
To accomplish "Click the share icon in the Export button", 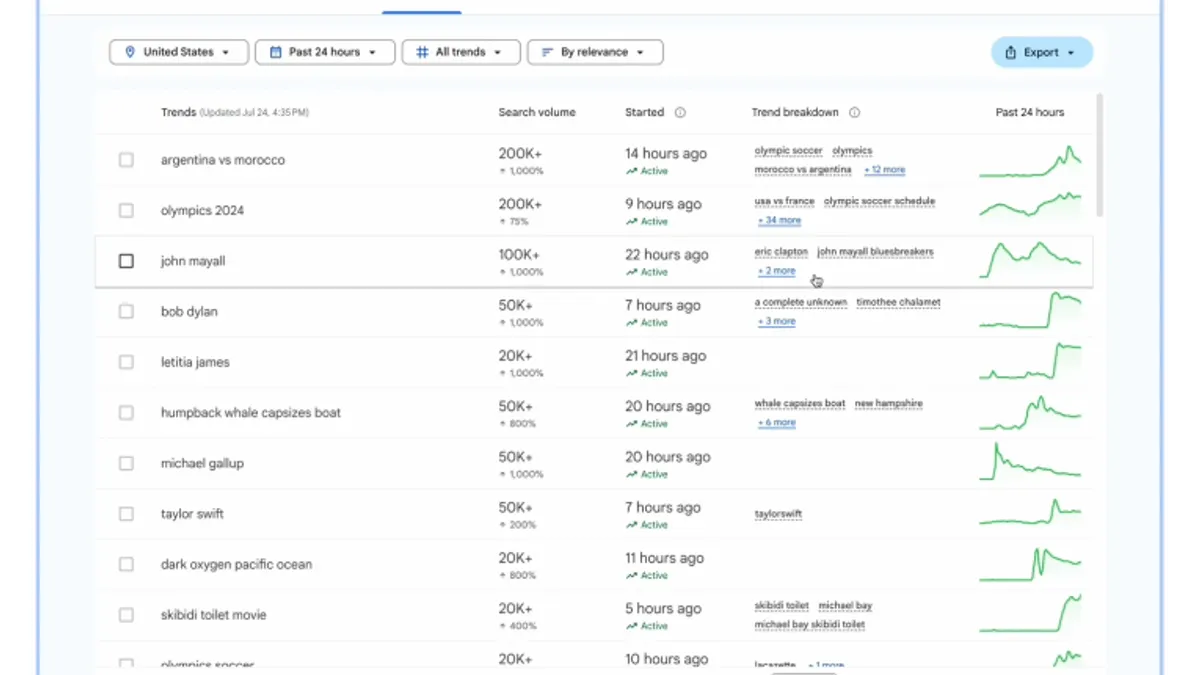I will [x=1011, y=52].
